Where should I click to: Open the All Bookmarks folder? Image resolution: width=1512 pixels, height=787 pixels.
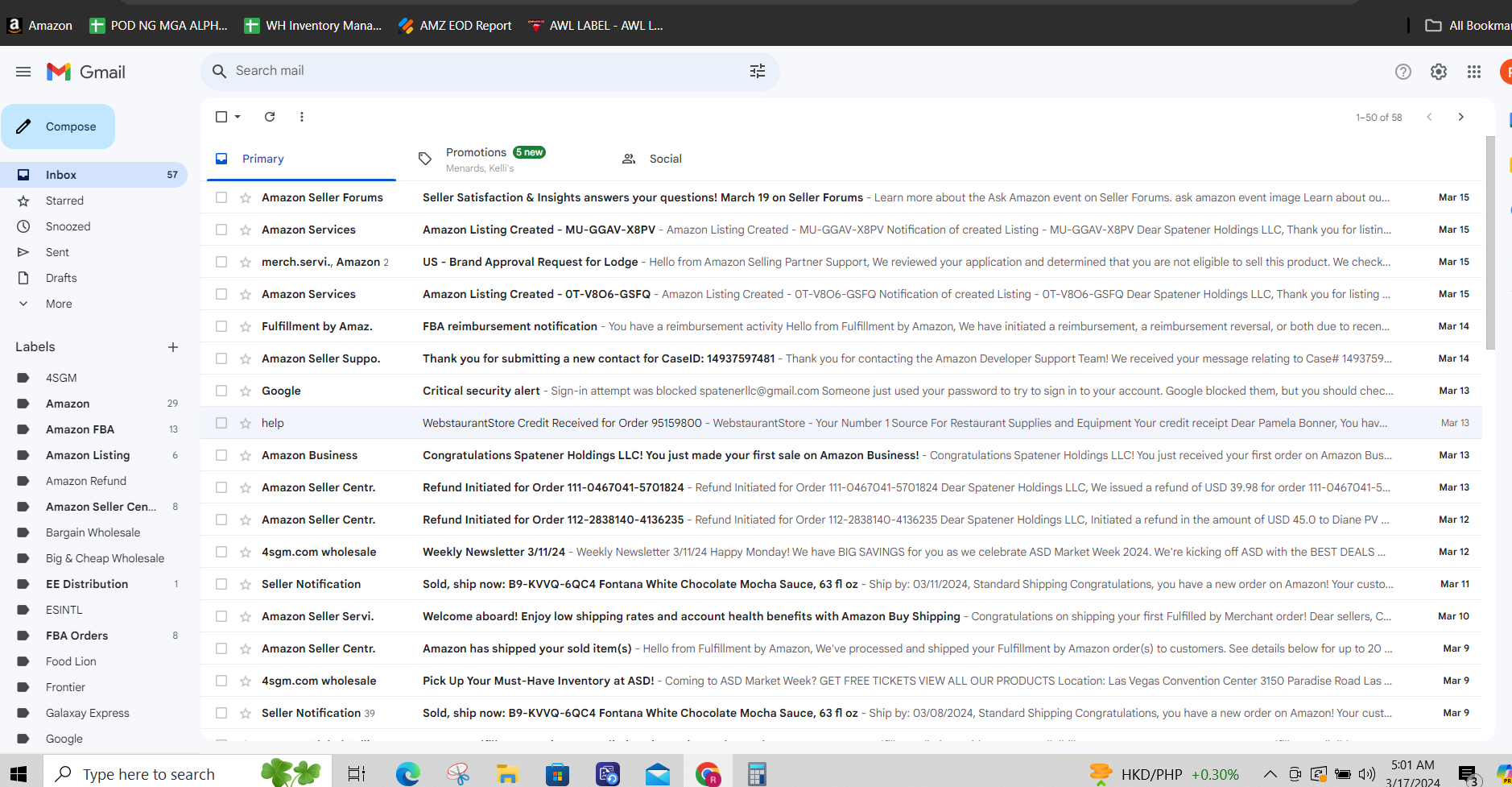1468,25
